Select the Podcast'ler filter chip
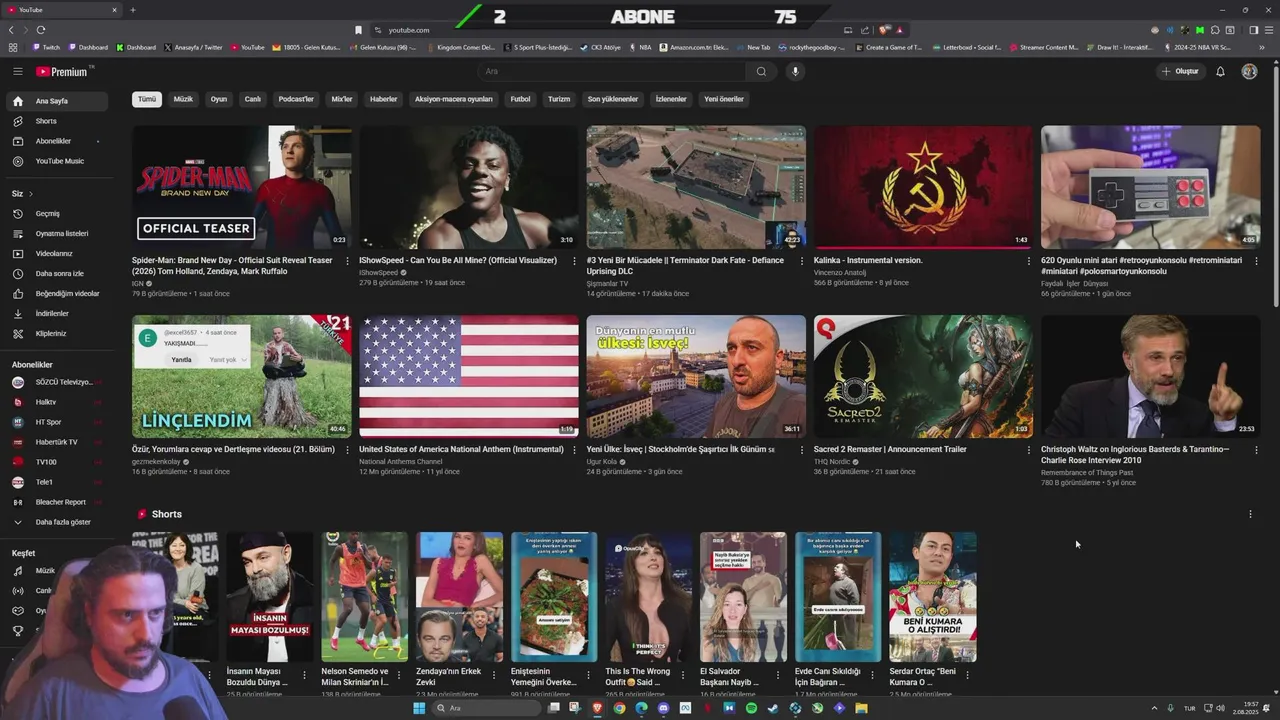This screenshot has width=1280, height=720. click(x=296, y=99)
